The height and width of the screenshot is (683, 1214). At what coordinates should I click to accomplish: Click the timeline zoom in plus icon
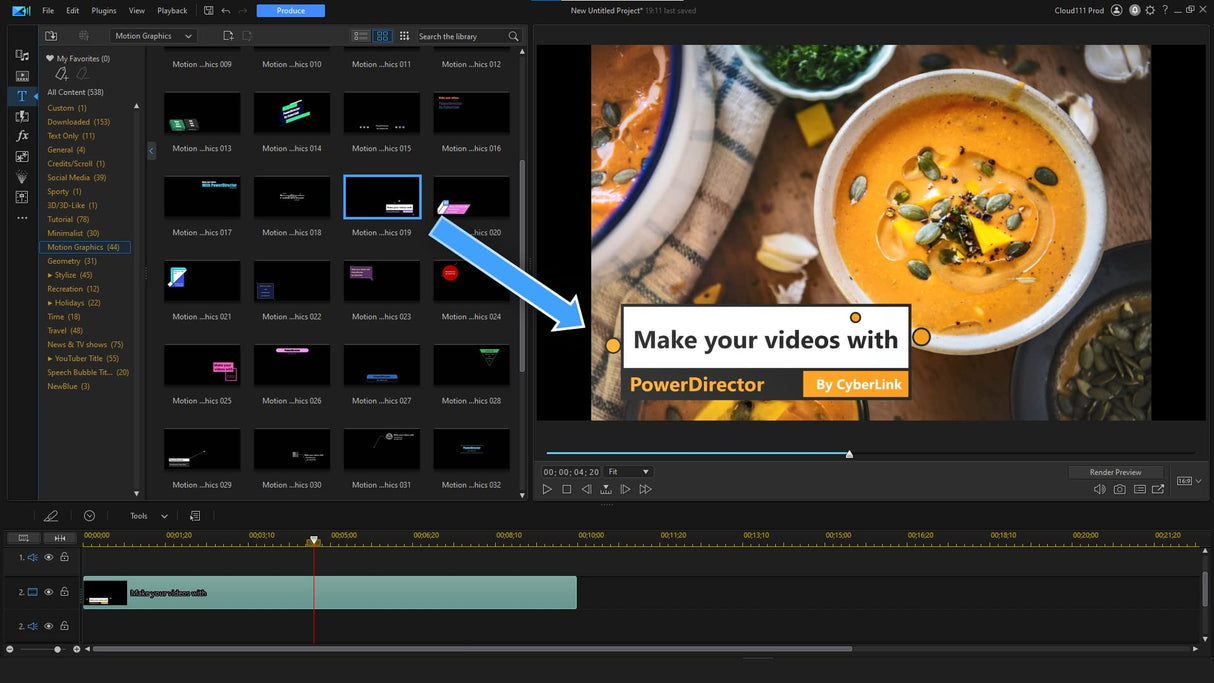[x=76, y=649]
